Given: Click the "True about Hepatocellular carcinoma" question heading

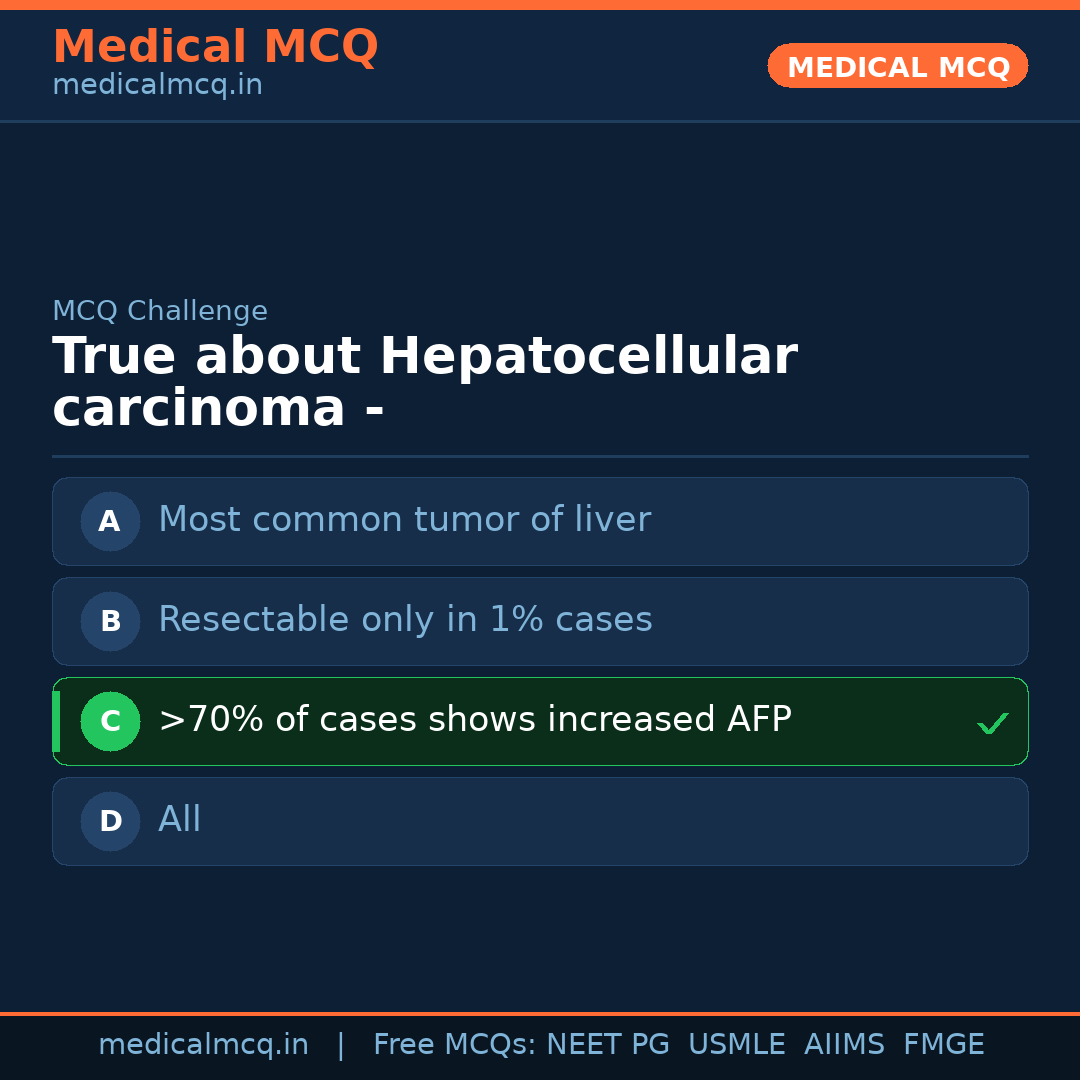Looking at the screenshot, I should [424, 383].
